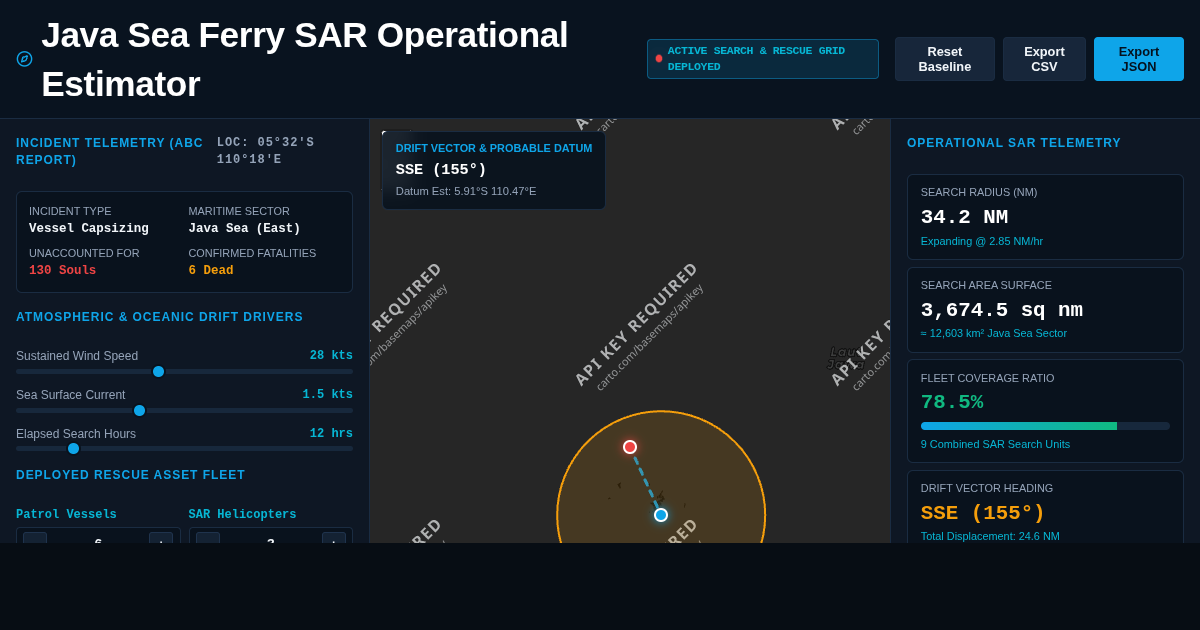The width and height of the screenshot is (1200, 630).
Task: Click '≈ 12,603 km² Java Sea Sector' text
Action: (994, 333)
